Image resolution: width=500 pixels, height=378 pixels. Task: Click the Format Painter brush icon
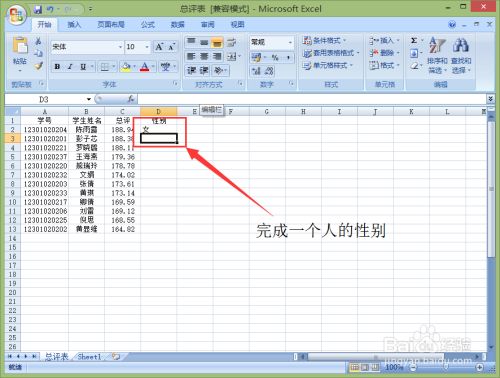[38, 66]
